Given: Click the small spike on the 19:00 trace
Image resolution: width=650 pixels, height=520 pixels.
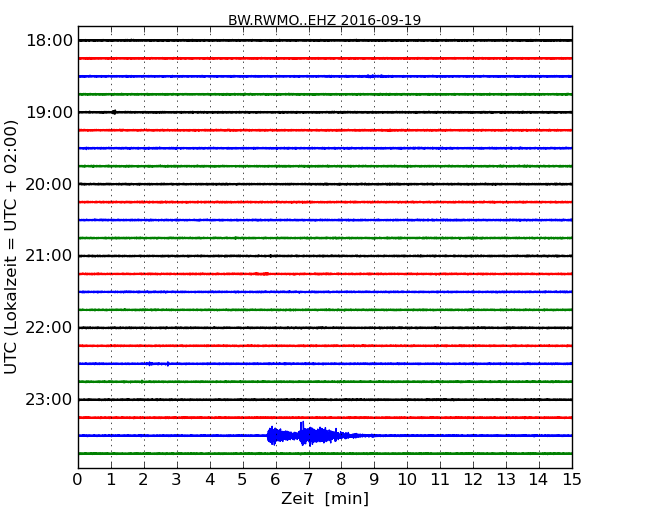Looking at the screenshot, I should click(114, 112).
